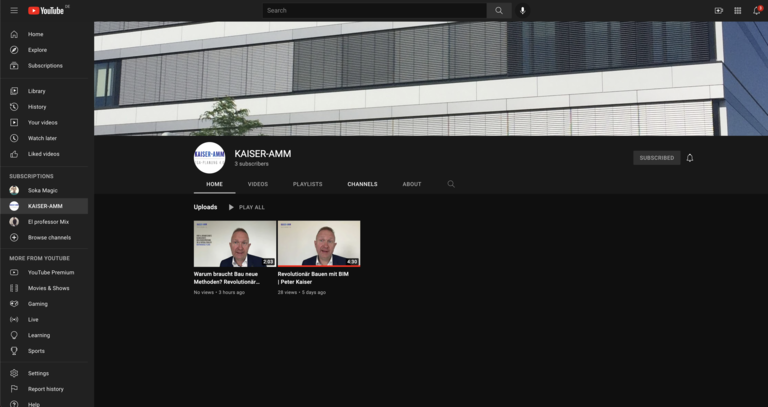Click the YouTube logo
Screen dimensions: 768x407
[46, 10]
